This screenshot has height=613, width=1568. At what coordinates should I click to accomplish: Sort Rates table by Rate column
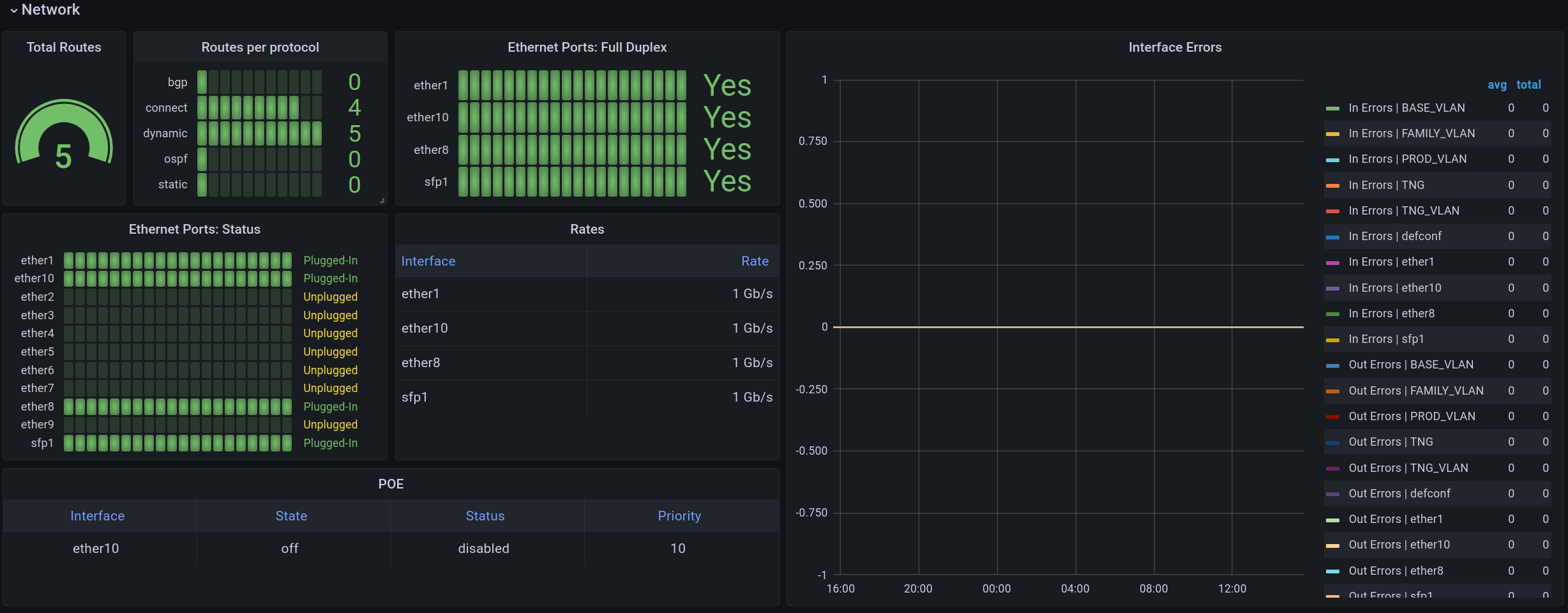coord(755,261)
